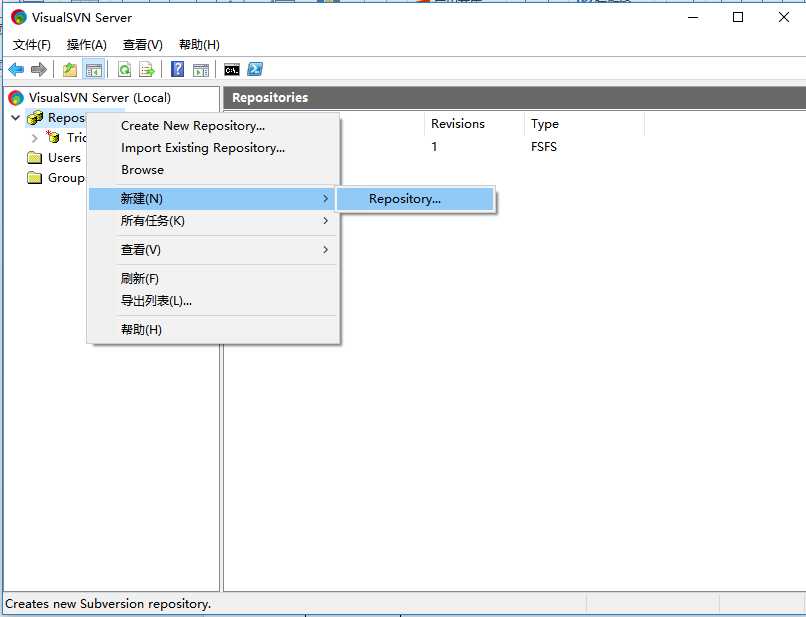Click the Refresh toolbar icon
806x617 pixels.
click(x=124, y=69)
